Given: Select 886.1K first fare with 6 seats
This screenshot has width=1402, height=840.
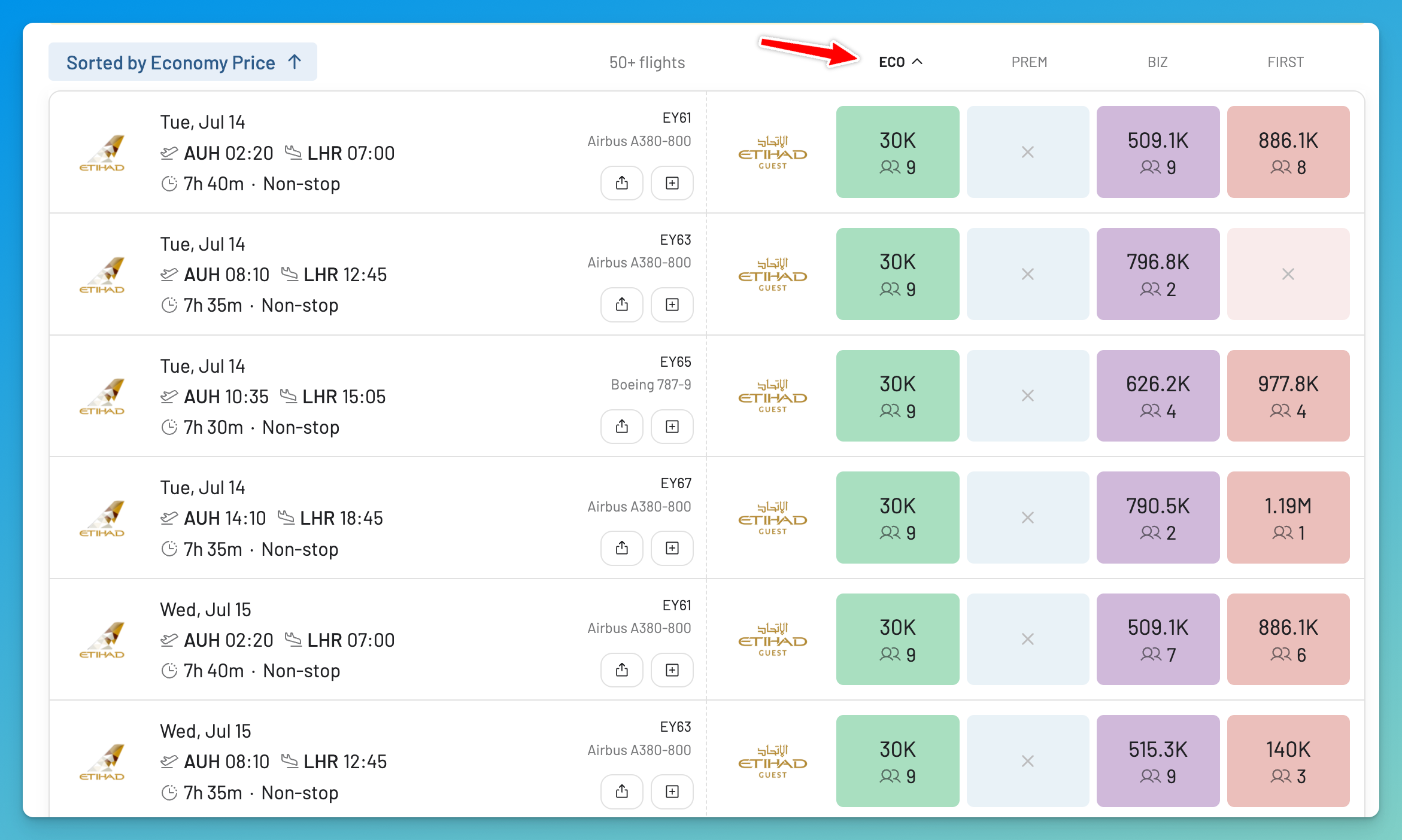Looking at the screenshot, I should (1288, 639).
